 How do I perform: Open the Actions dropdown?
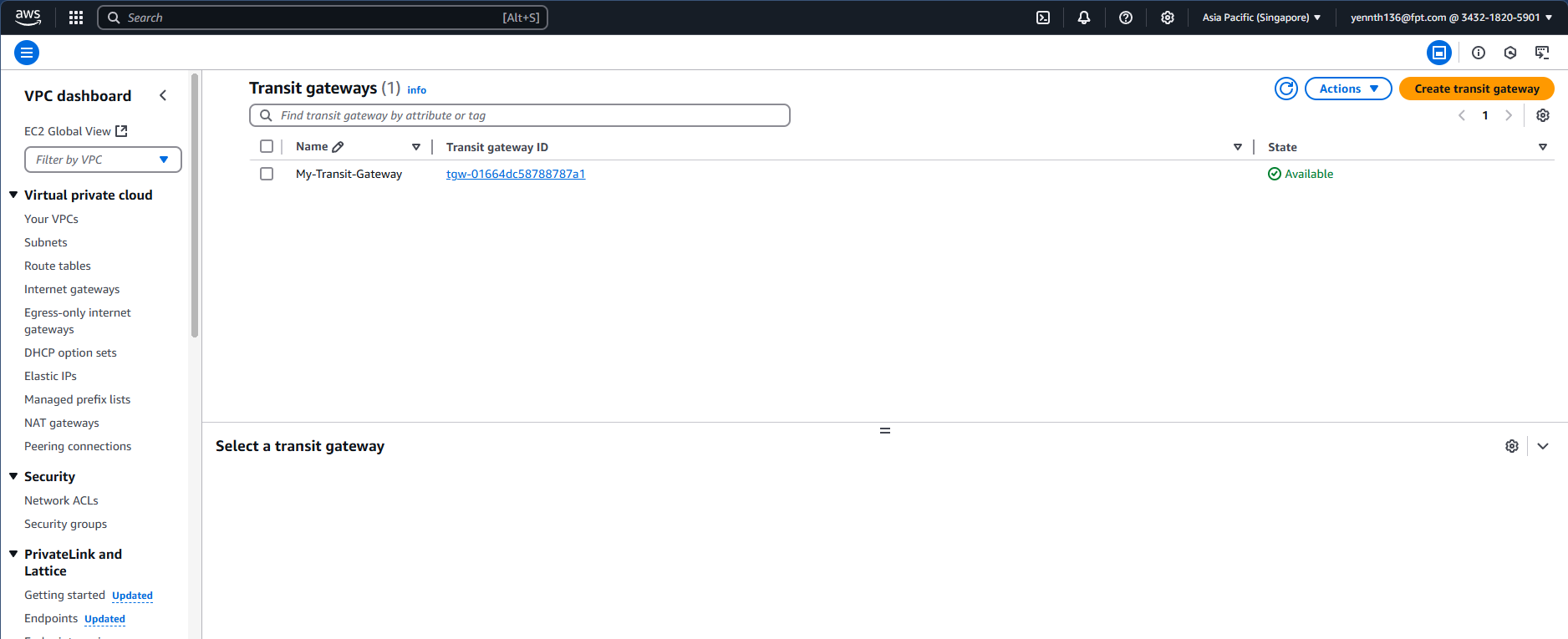pyautogui.click(x=1347, y=89)
